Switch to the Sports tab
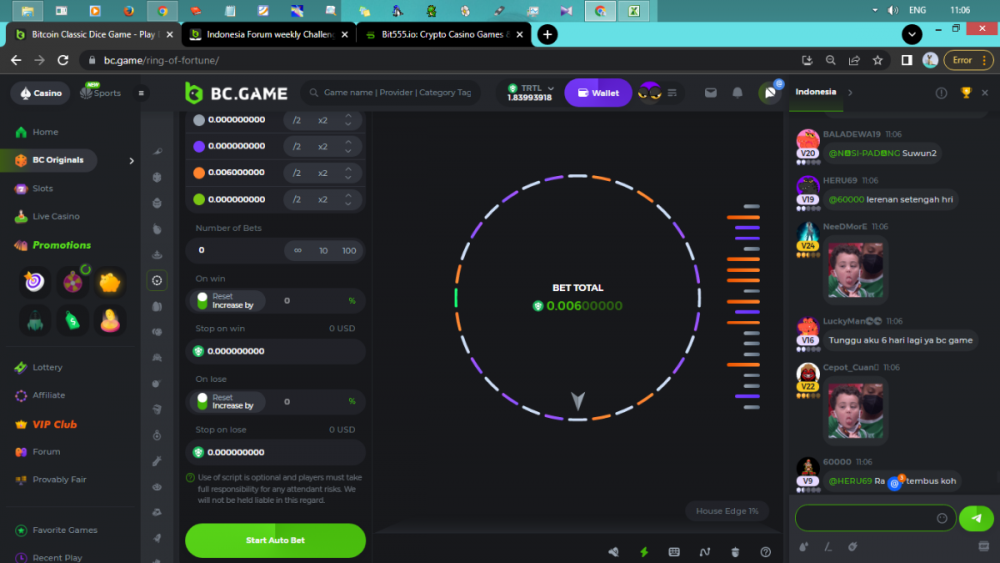1000x563 pixels. click(101, 93)
